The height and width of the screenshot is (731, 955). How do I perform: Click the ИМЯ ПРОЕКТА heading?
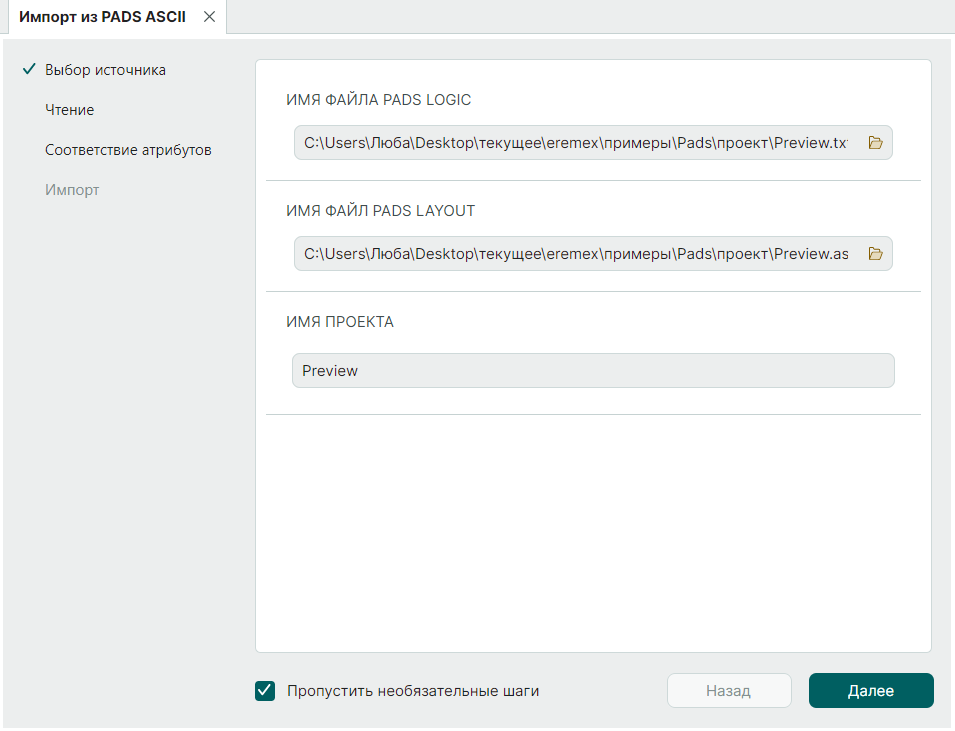coord(340,322)
